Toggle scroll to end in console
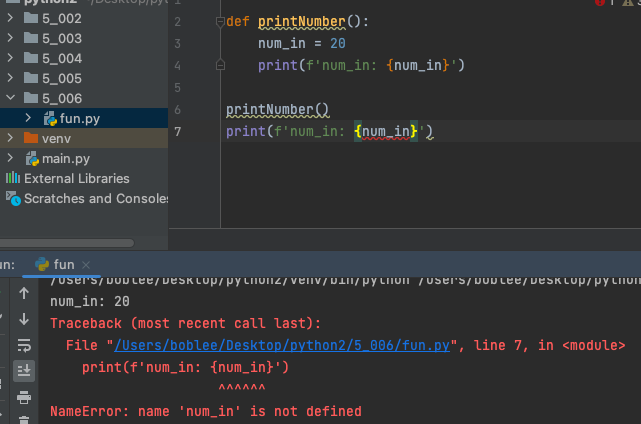The width and height of the screenshot is (641, 424). (24, 371)
